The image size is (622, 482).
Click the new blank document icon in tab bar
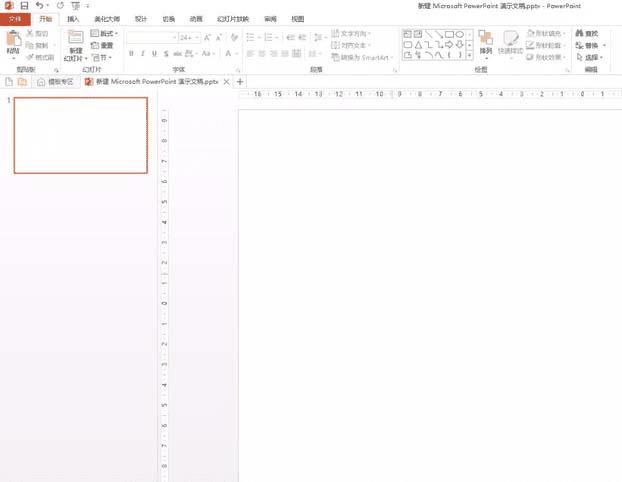9,82
